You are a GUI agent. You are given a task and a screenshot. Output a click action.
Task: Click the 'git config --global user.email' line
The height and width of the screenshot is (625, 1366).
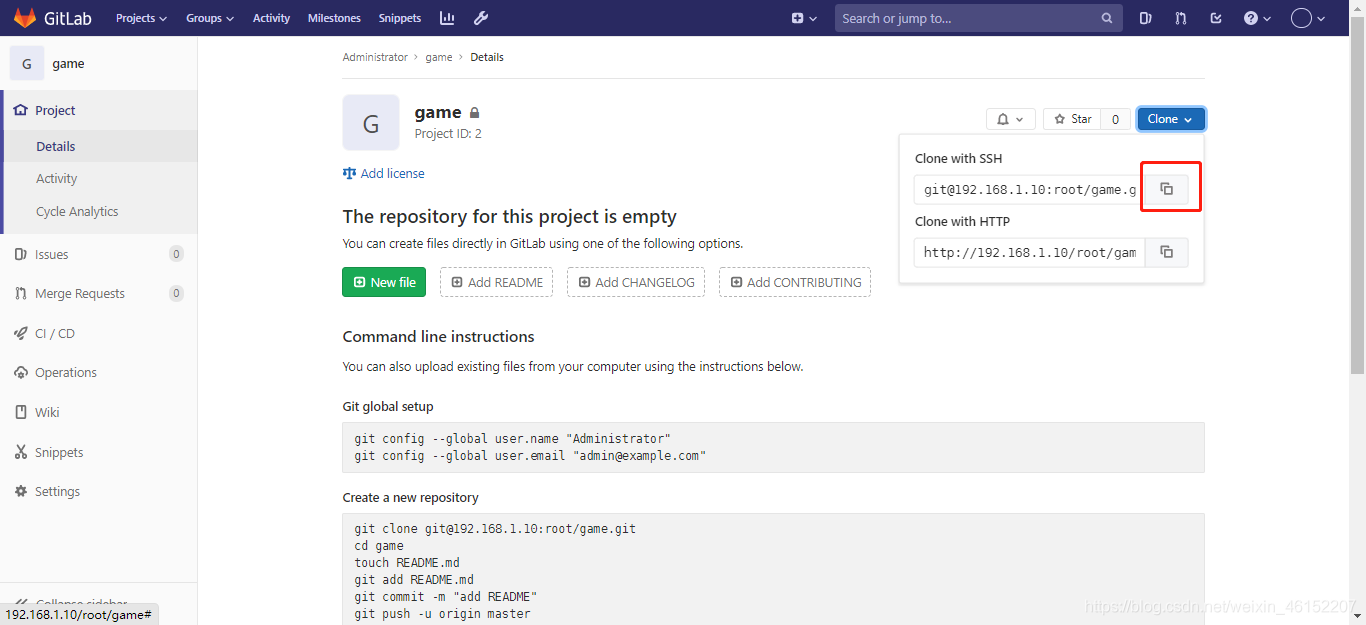pos(530,455)
